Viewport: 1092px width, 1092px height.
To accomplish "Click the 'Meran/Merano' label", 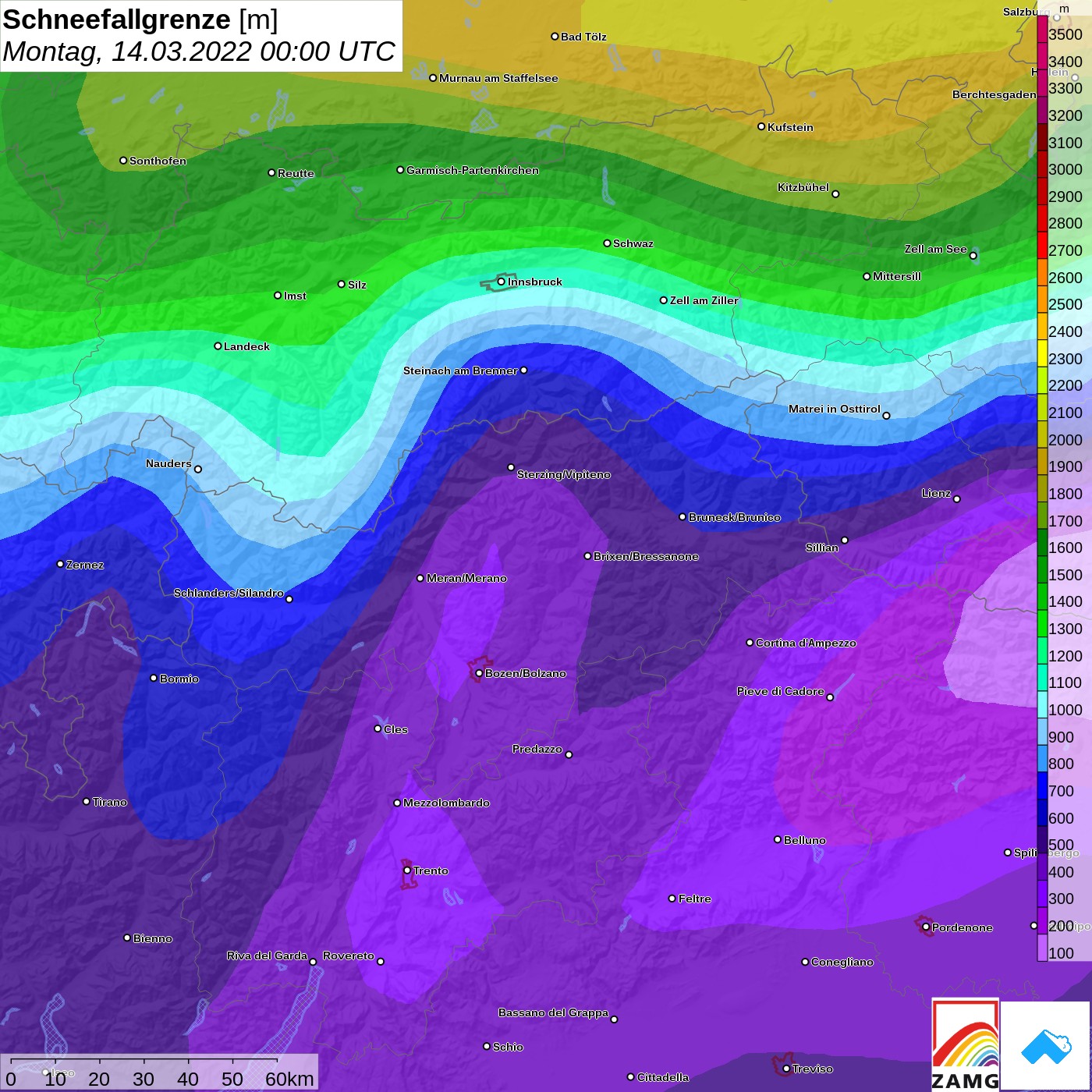I will tap(466, 578).
